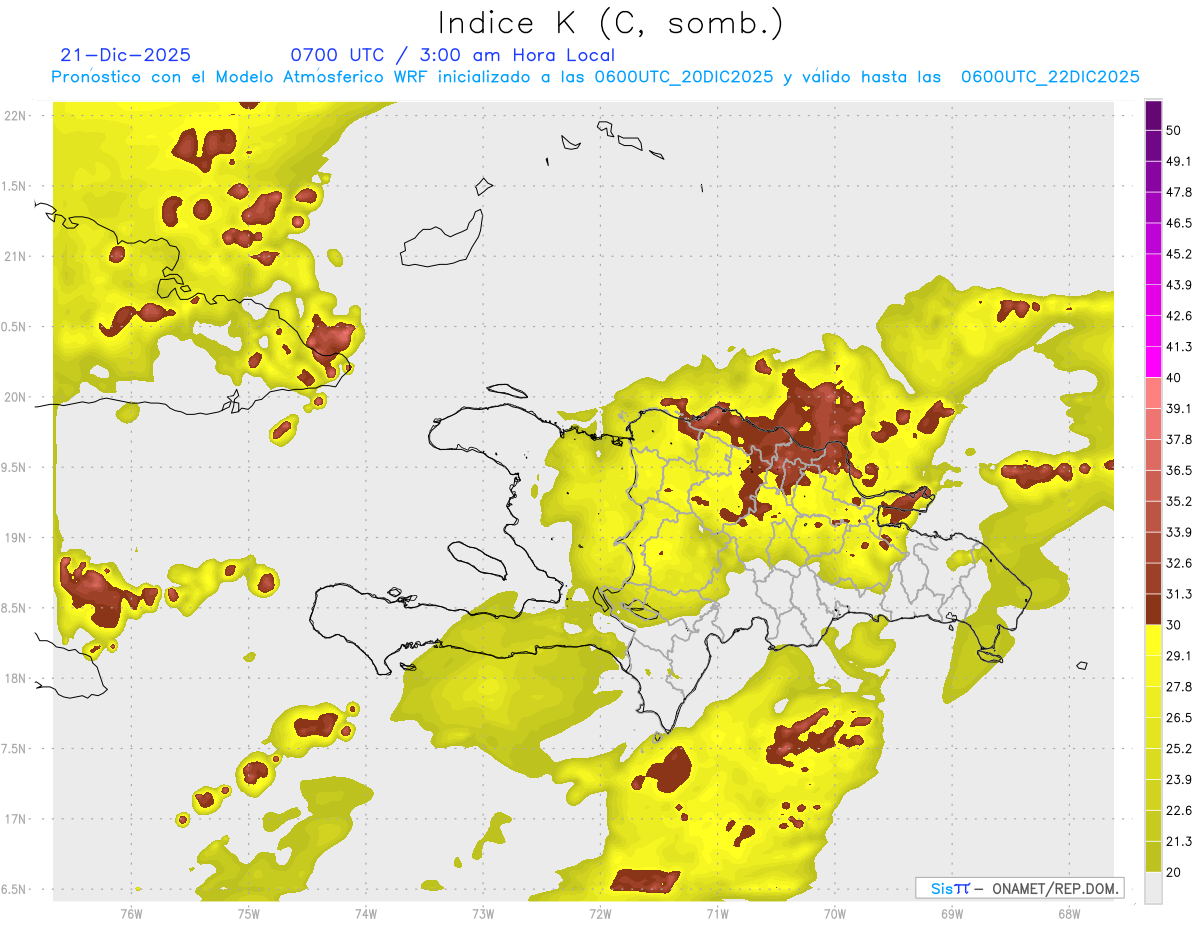Click the legend value '30'
The image size is (1200, 927).
[1173, 625]
